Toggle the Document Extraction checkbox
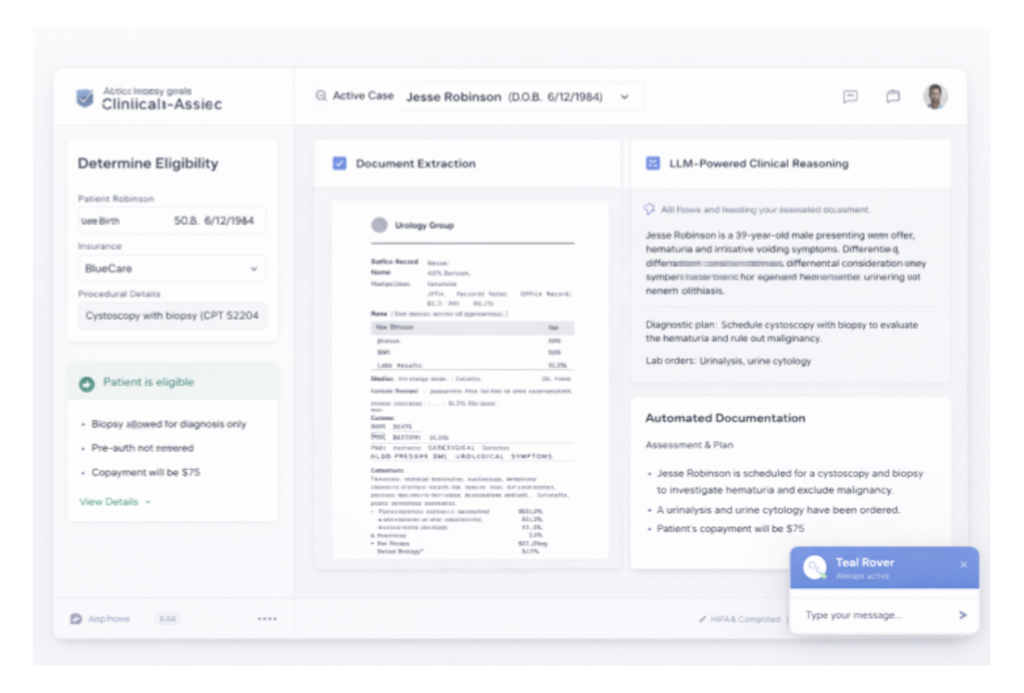The width and height of the screenshot is (1024, 693). pyautogui.click(x=339, y=163)
